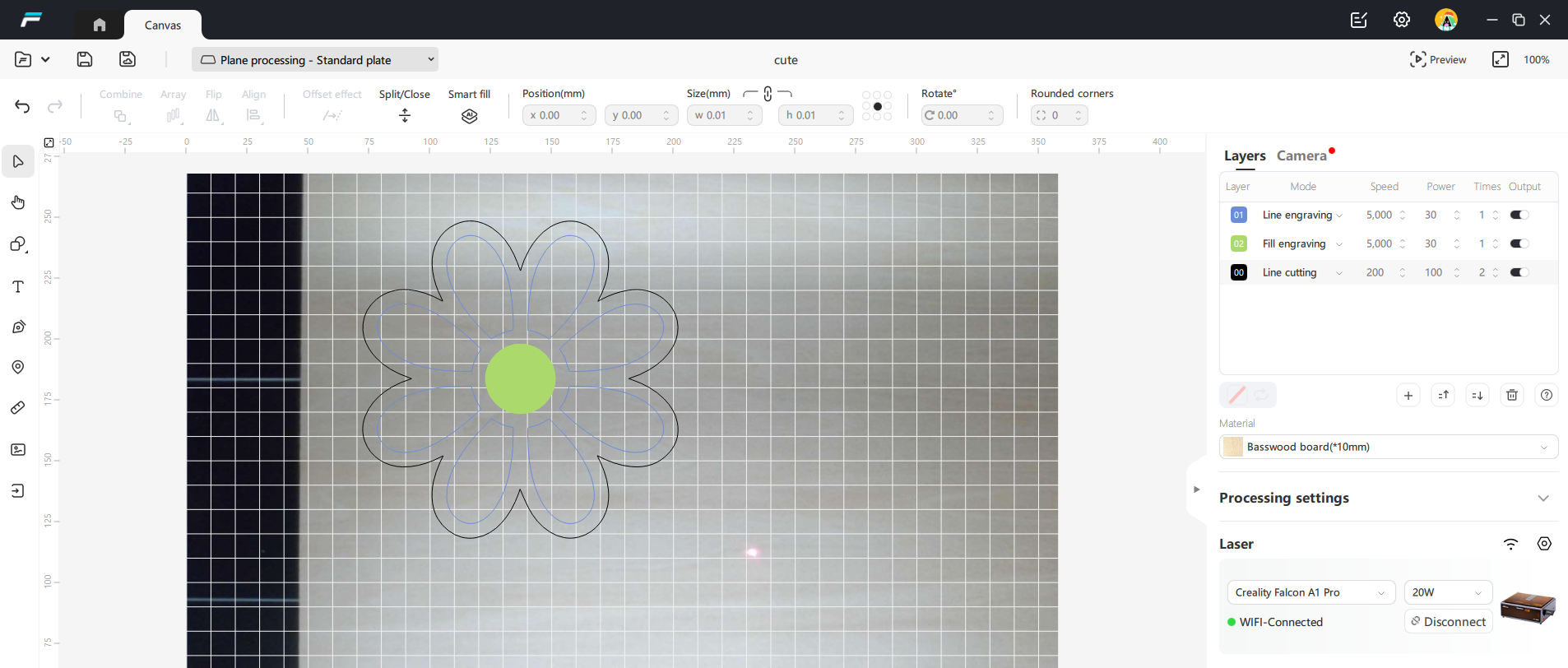Select the Text tool in left sidebar
Screen dimensions: 1568x668
point(18,286)
